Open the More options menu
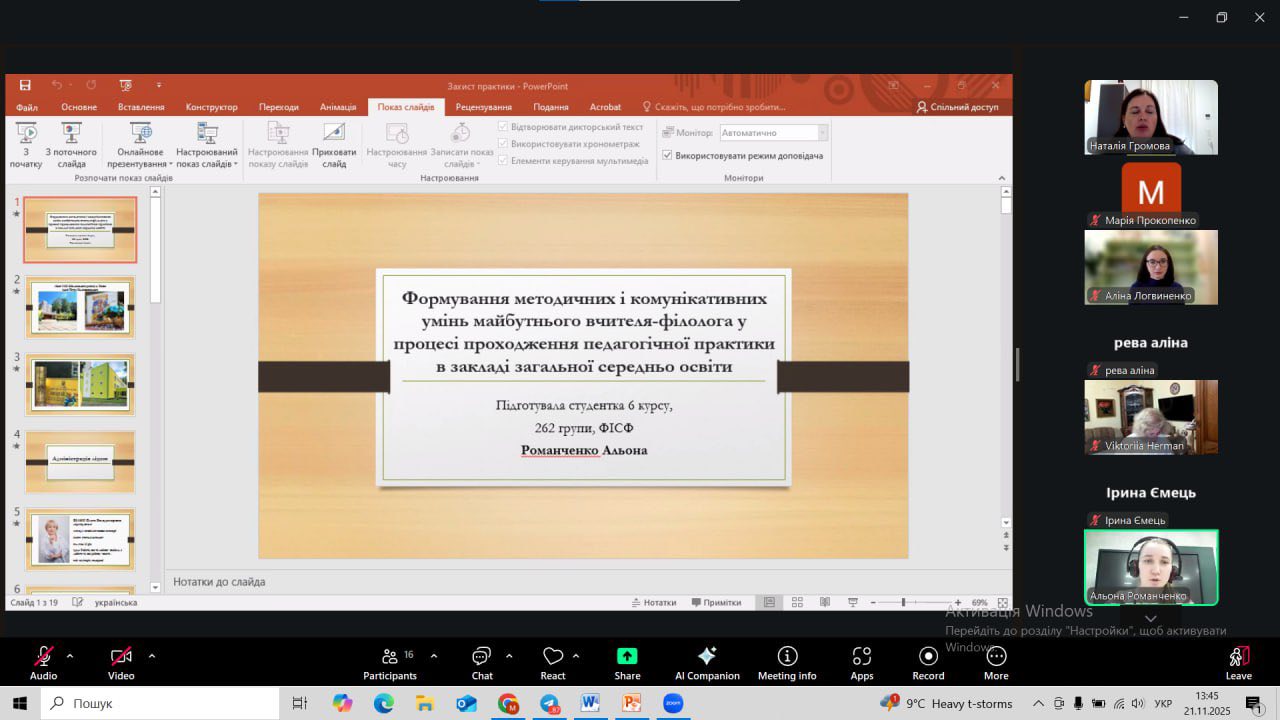This screenshot has height=720, width=1280. click(996, 663)
